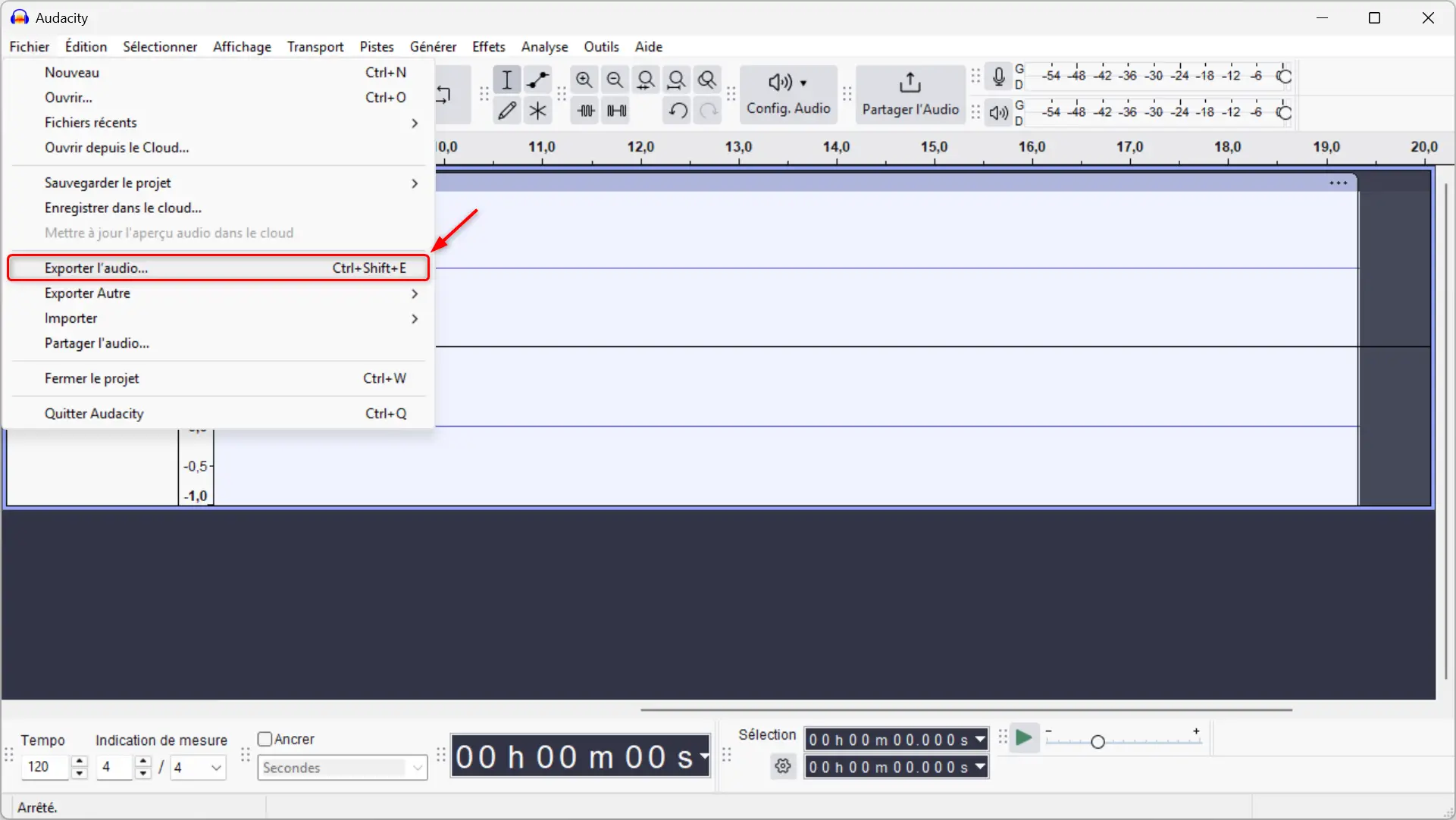Open the Effets menu
The height and width of the screenshot is (820, 1456).
(488, 46)
